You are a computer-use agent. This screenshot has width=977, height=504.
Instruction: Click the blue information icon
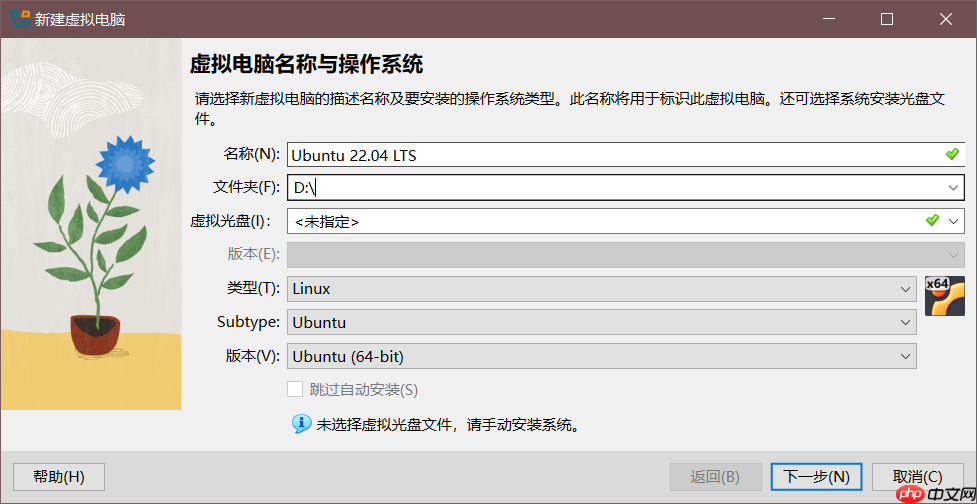(x=302, y=424)
